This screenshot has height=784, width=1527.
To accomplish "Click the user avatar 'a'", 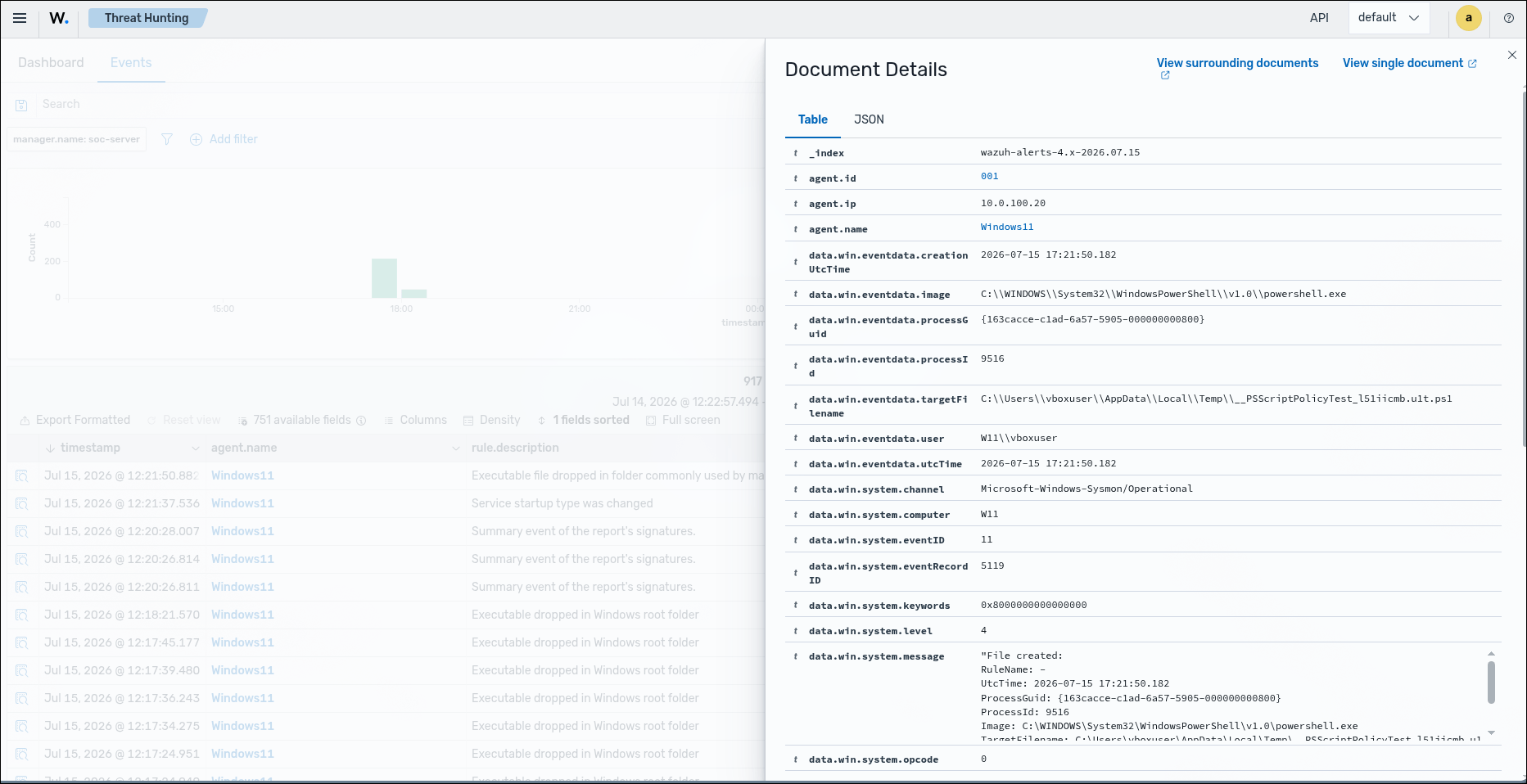I will tap(1469, 18).
